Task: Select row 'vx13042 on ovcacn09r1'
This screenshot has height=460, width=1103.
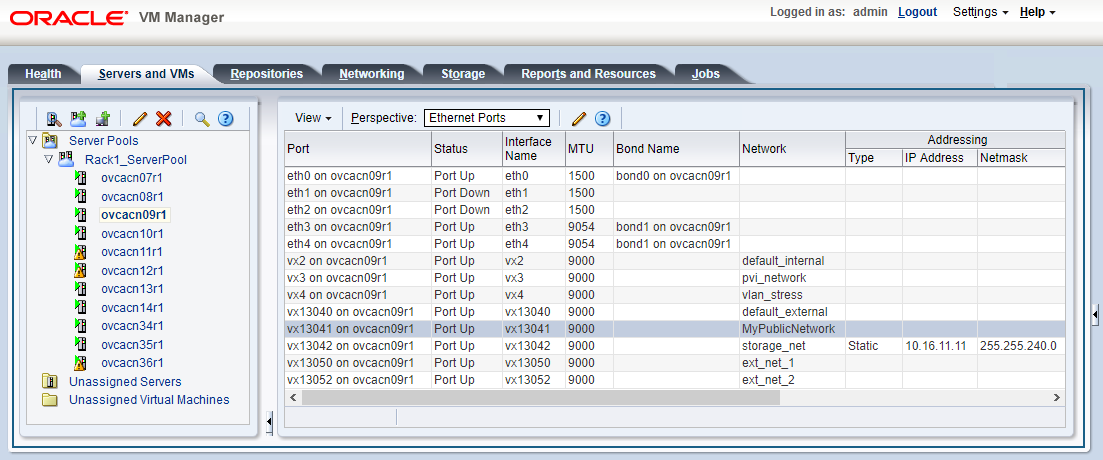Action: pyautogui.click(x=675, y=345)
